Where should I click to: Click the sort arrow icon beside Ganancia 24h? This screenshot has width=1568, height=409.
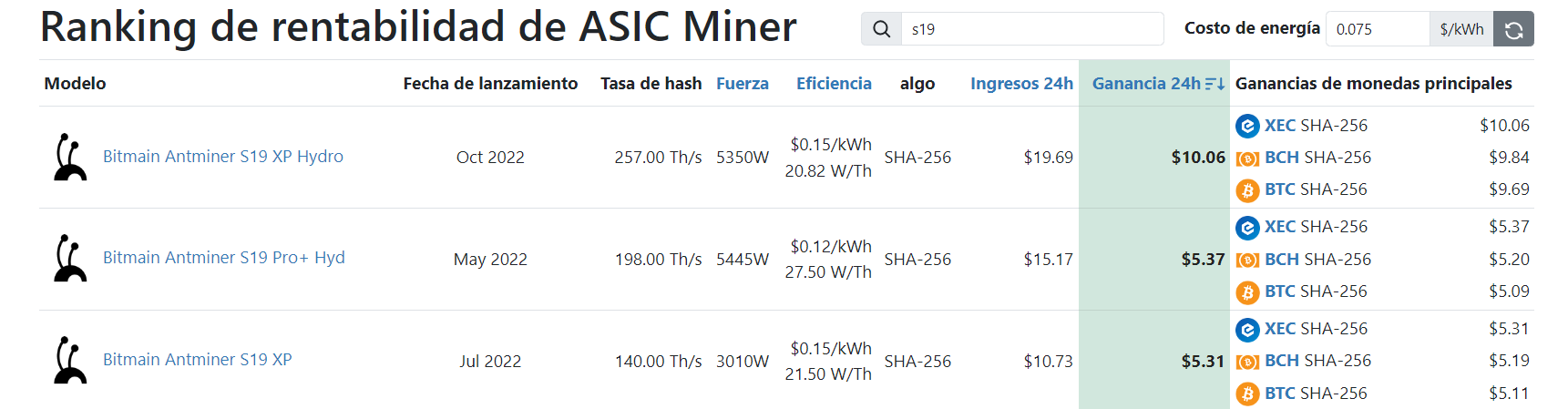(1214, 84)
